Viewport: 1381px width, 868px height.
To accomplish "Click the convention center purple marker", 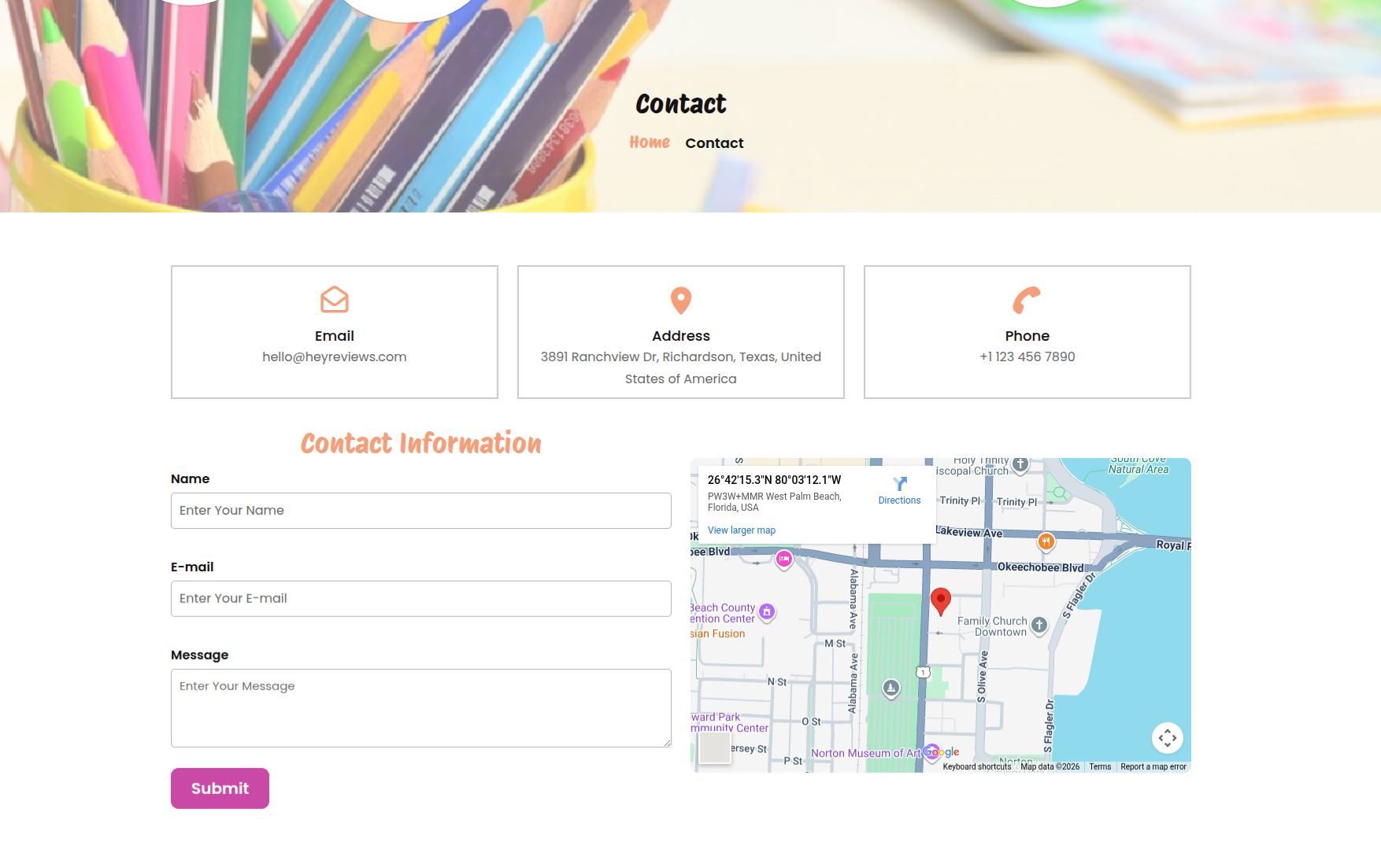I will pyautogui.click(x=767, y=611).
